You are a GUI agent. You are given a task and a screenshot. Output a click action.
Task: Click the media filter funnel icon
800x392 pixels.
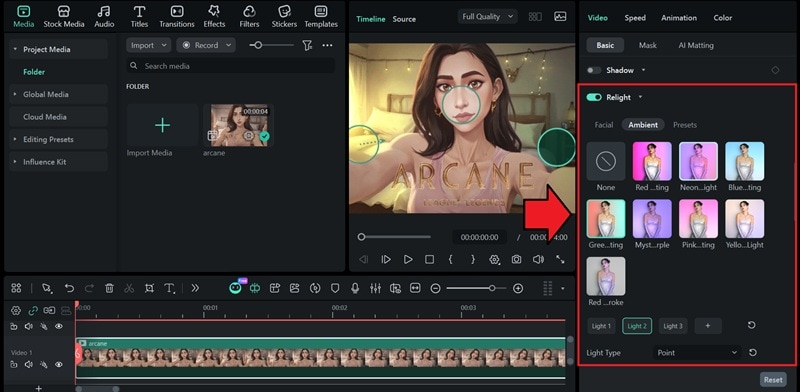click(x=307, y=45)
